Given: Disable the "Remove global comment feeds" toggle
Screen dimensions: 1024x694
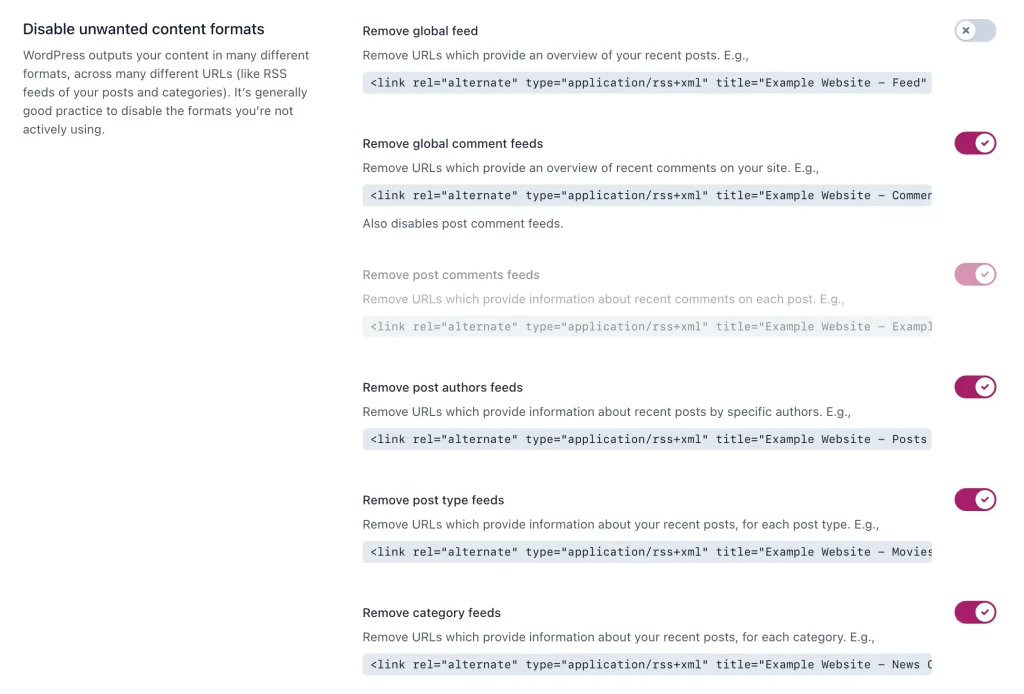Looking at the screenshot, I should click(974, 143).
